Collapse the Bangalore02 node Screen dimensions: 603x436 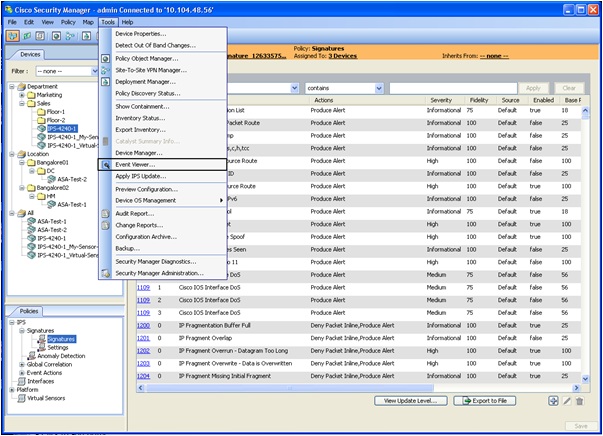(22, 188)
